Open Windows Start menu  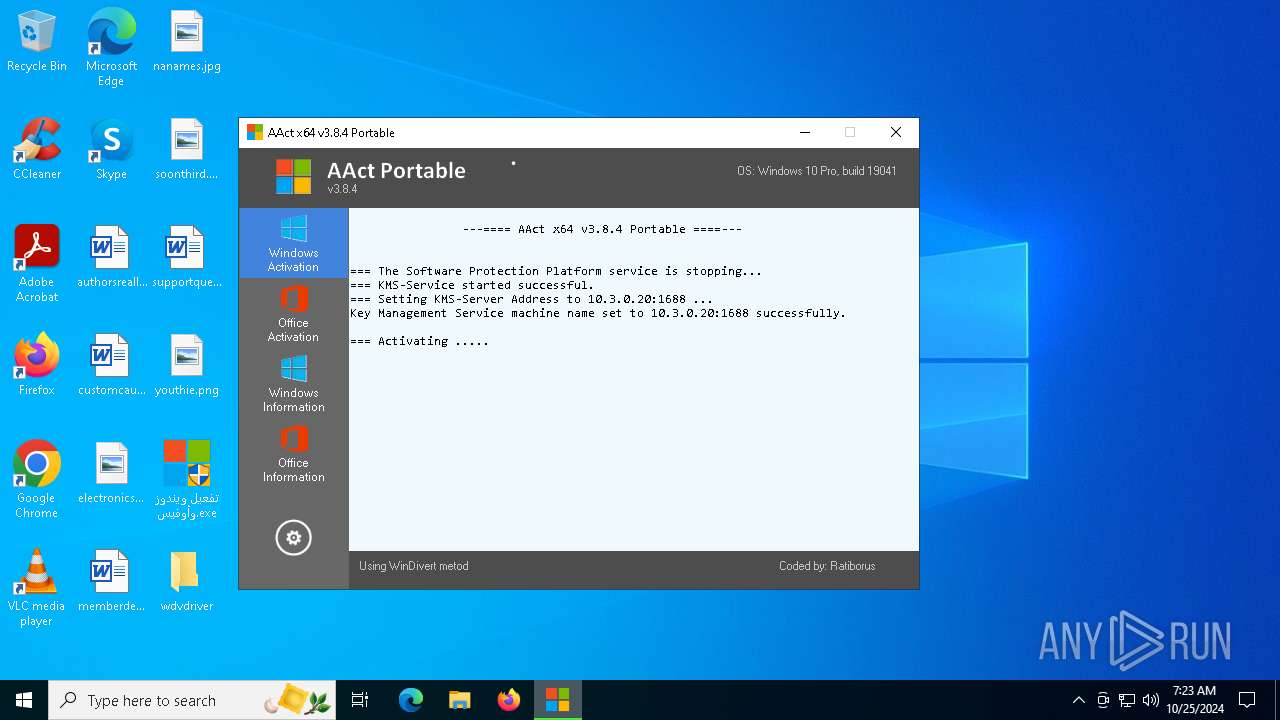(24, 700)
